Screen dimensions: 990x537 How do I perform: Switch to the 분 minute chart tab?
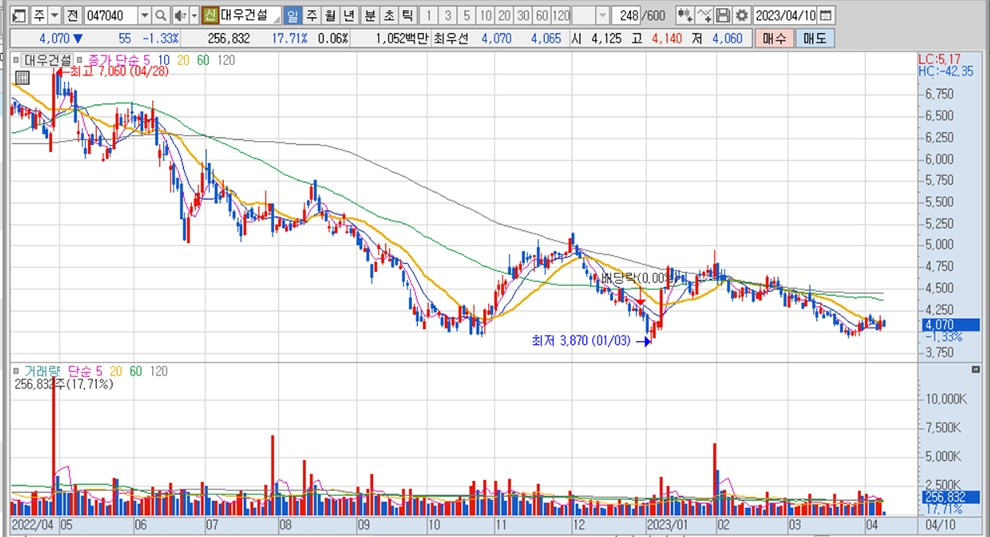pos(370,15)
